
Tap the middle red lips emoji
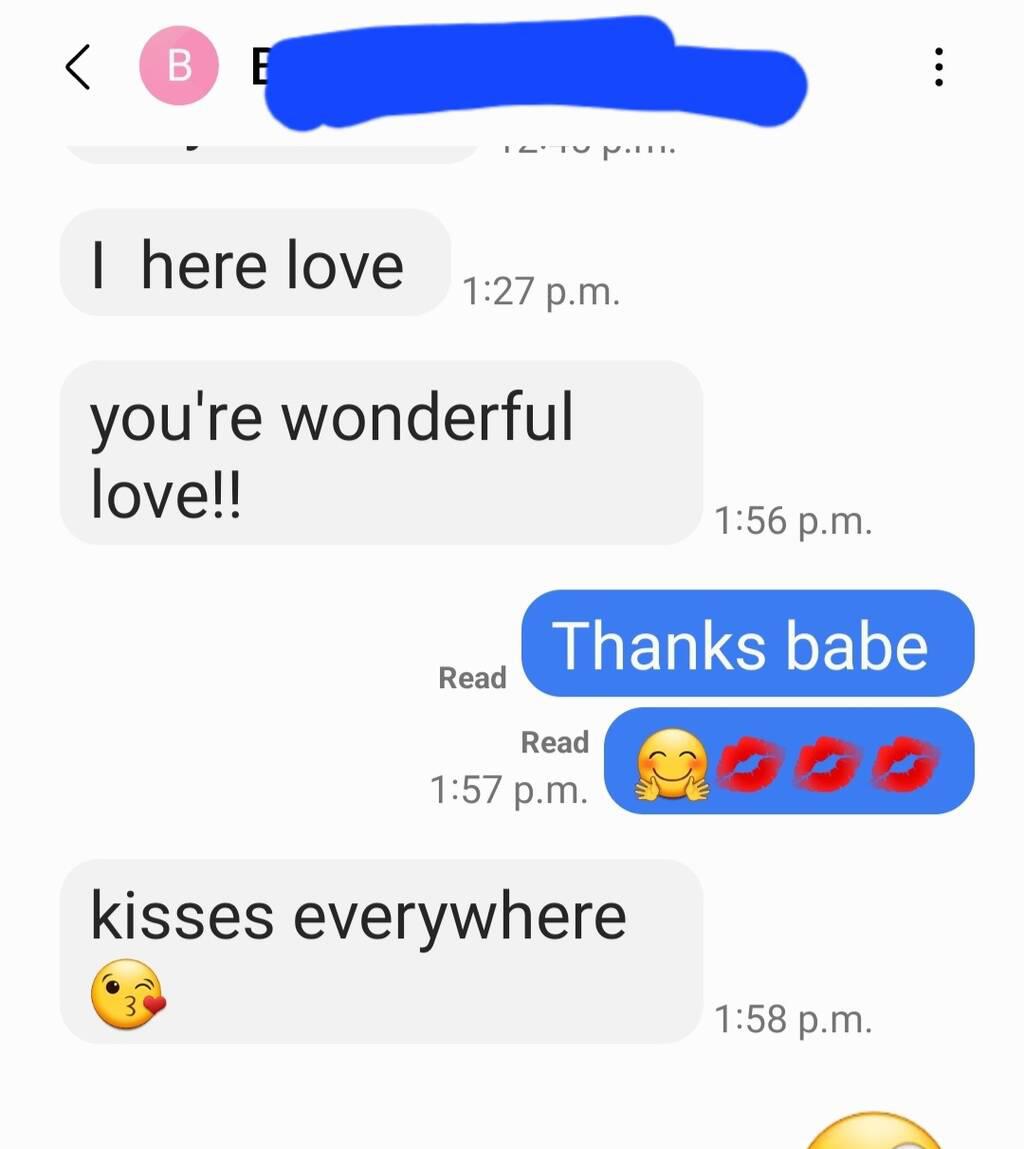(827, 764)
